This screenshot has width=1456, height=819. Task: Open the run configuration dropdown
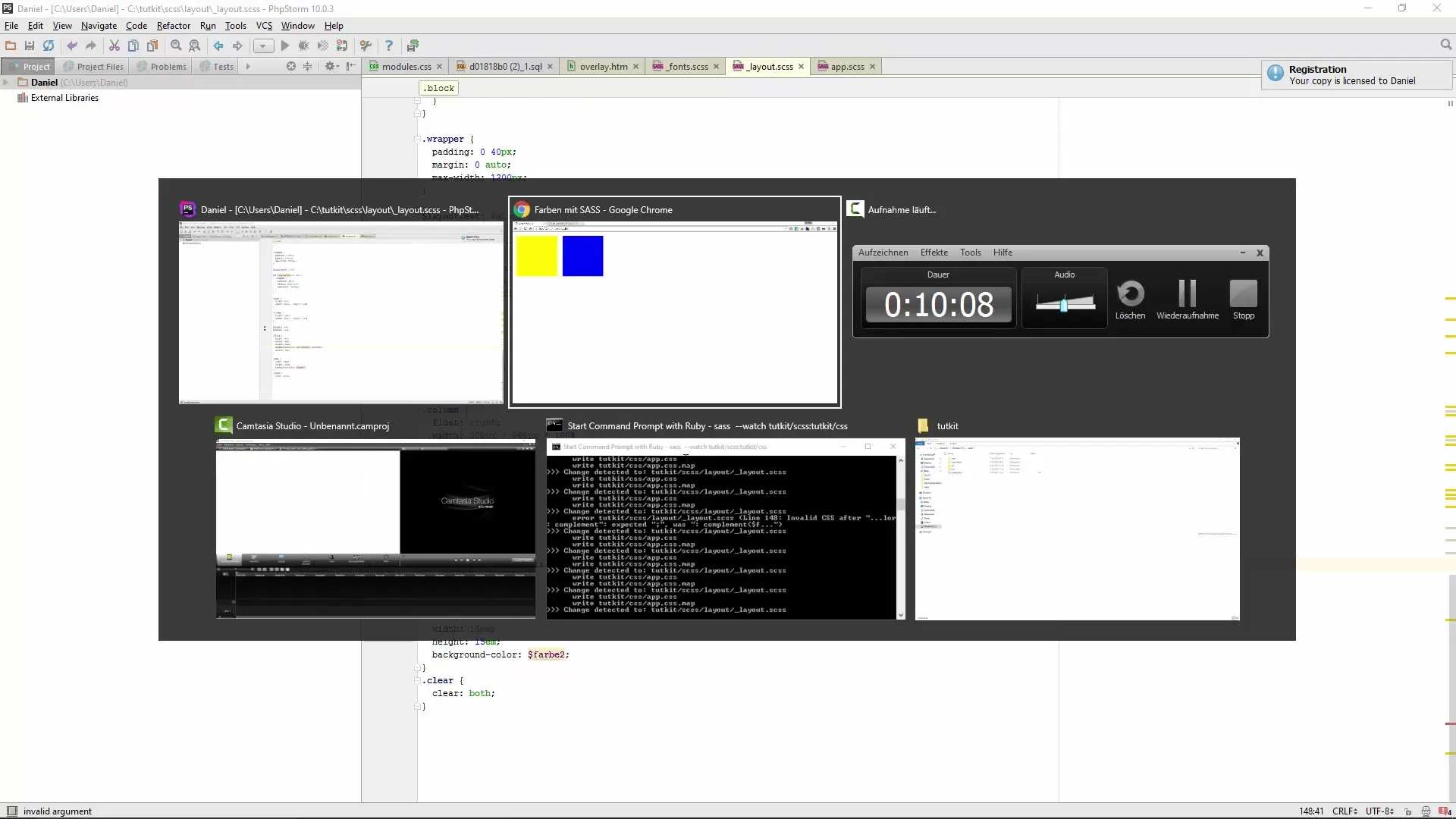point(263,45)
